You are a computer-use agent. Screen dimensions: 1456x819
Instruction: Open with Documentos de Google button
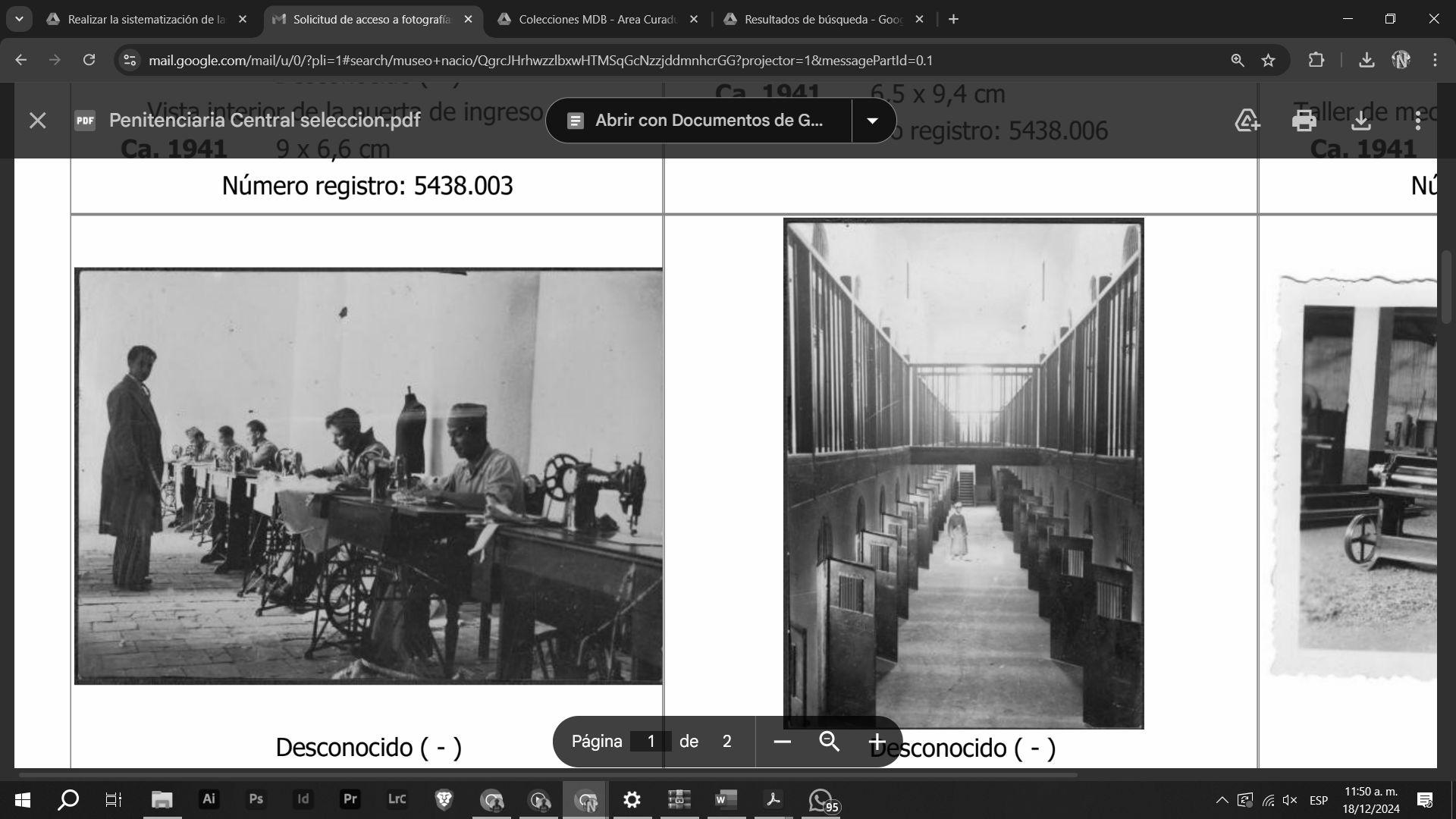698,121
